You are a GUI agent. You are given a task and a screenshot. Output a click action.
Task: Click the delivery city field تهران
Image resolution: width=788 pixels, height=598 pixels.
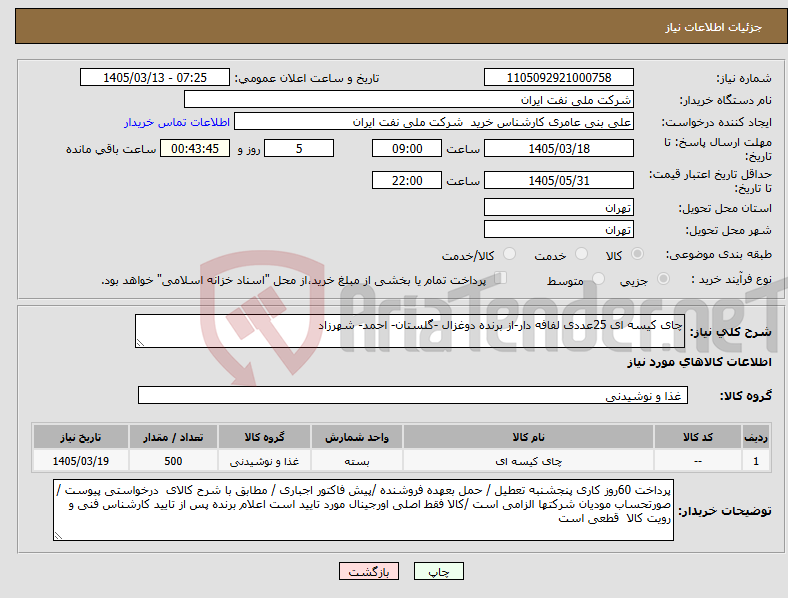[558, 229]
